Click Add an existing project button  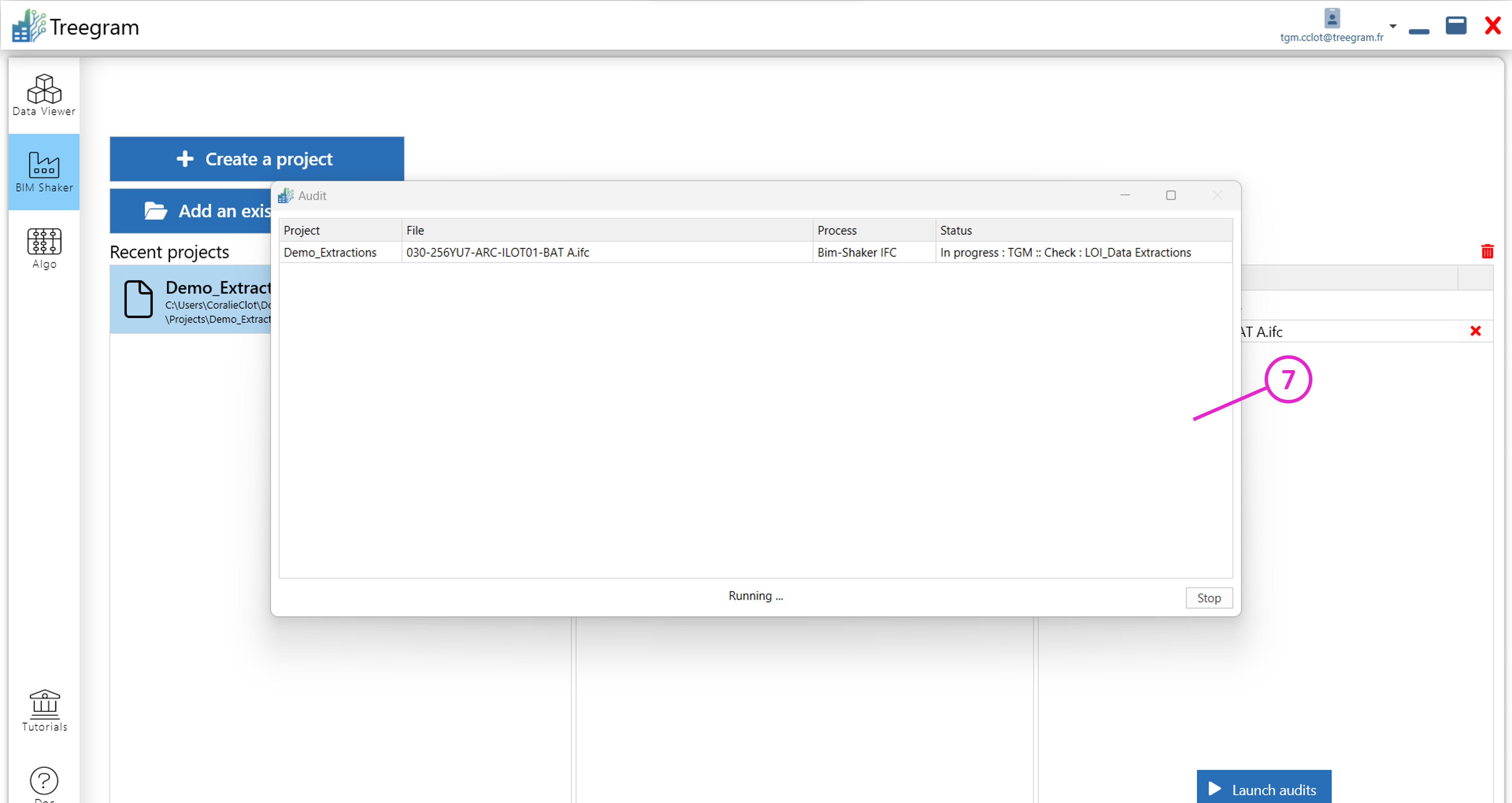(191, 211)
